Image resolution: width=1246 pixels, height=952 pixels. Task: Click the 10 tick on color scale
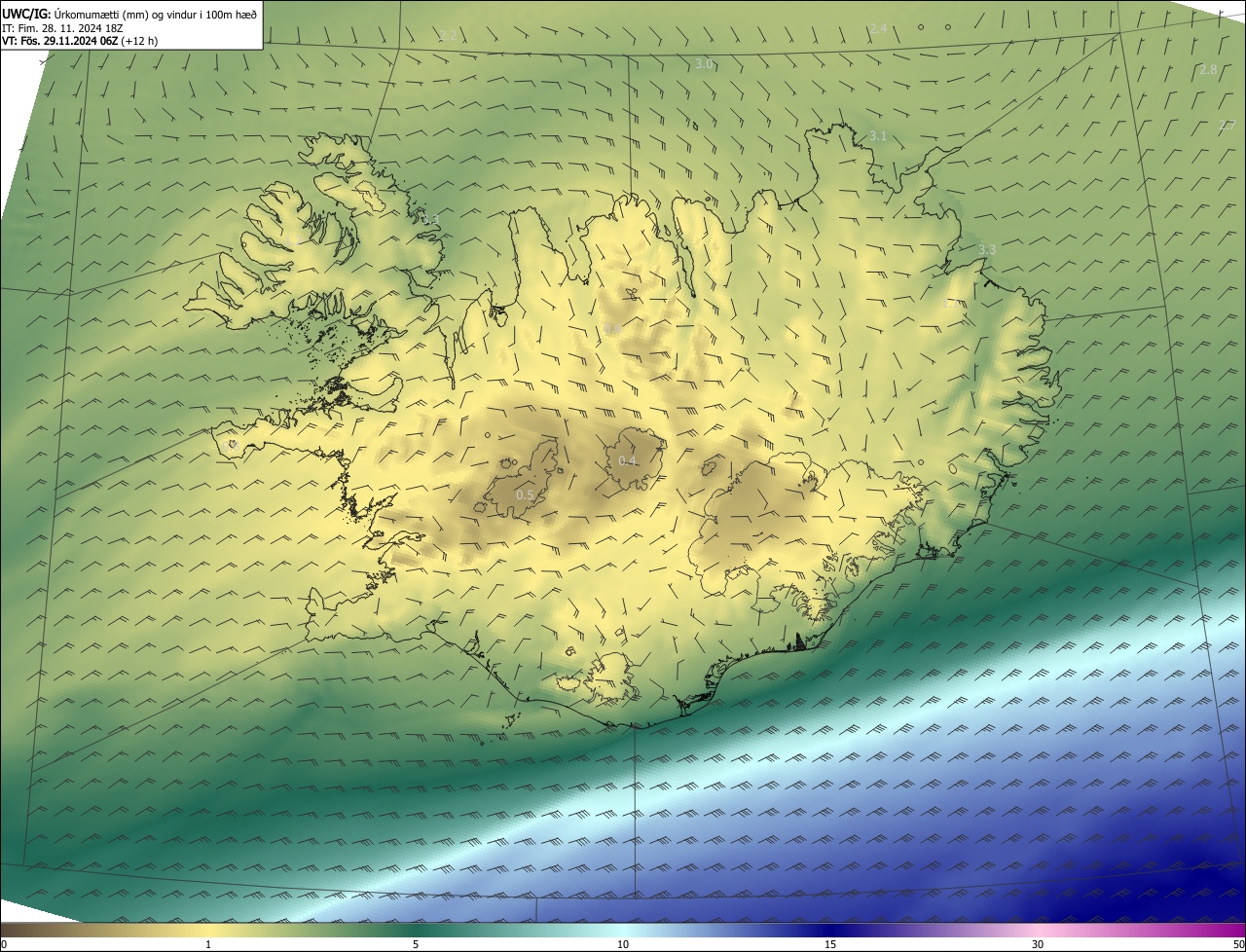click(x=623, y=944)
